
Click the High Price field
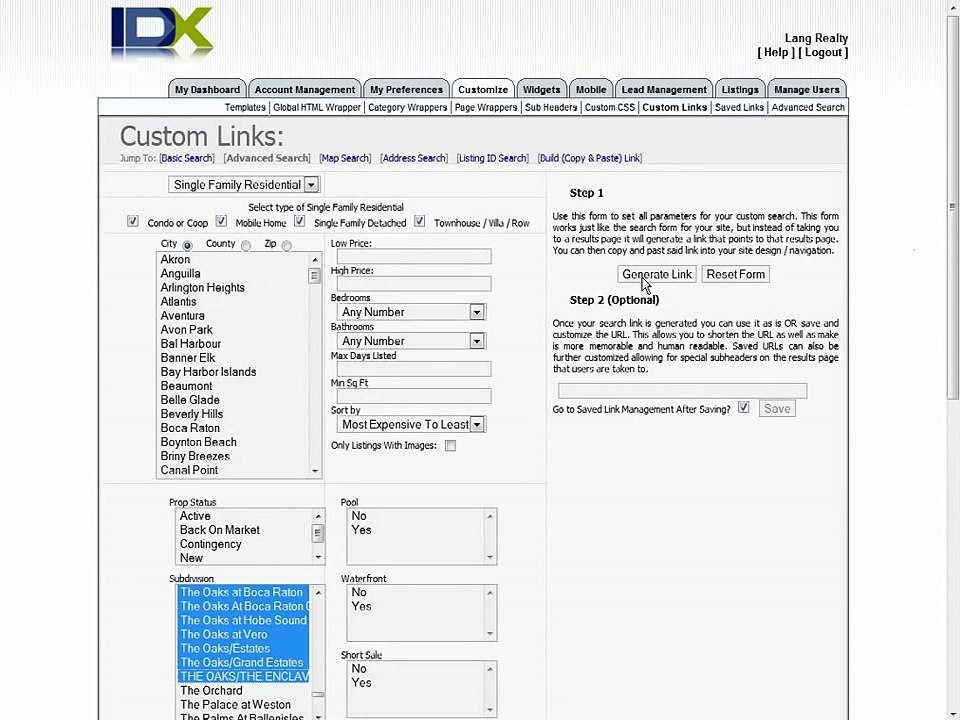click(x=414, y=283)
